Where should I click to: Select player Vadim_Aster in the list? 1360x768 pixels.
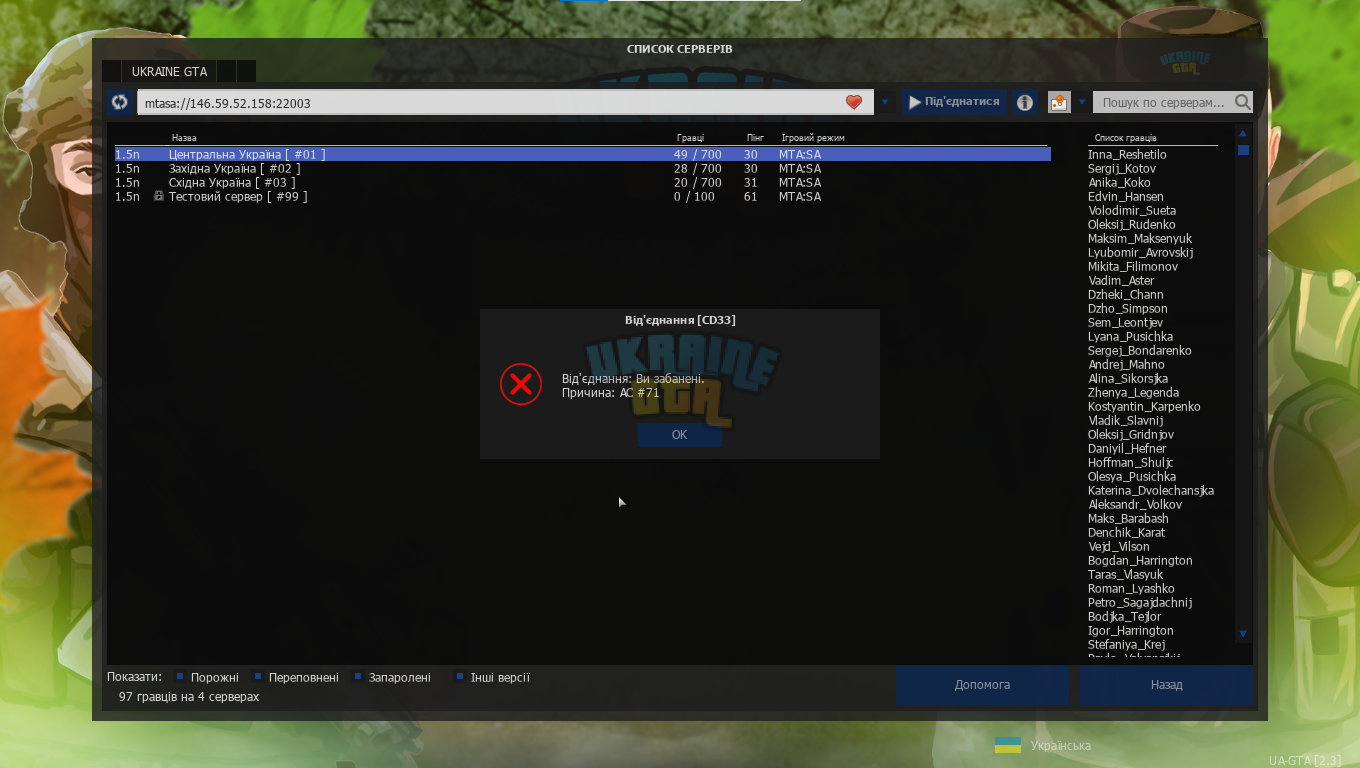point(1121,281)
